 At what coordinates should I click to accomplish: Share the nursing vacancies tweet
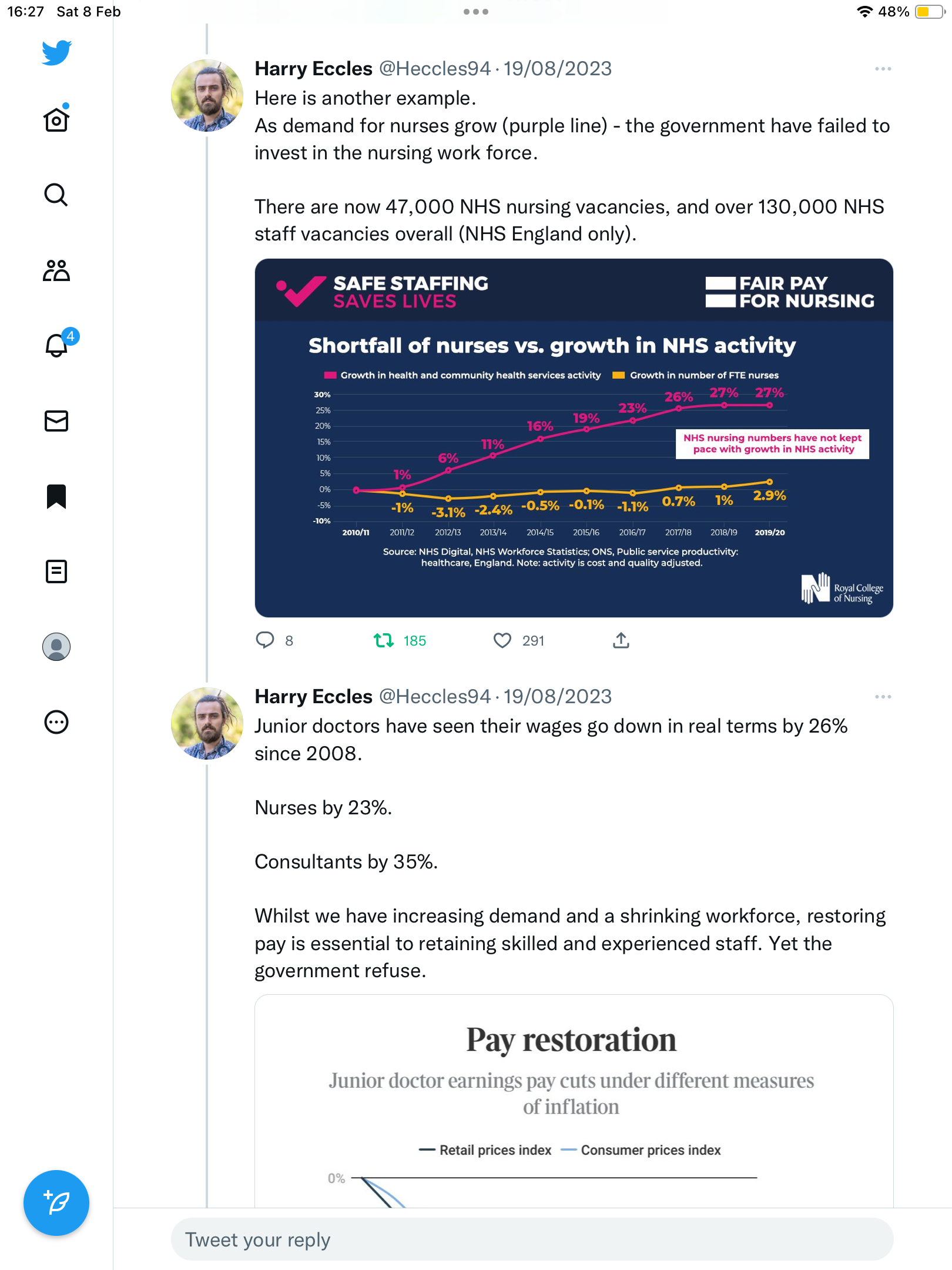(x=621, y=640)
